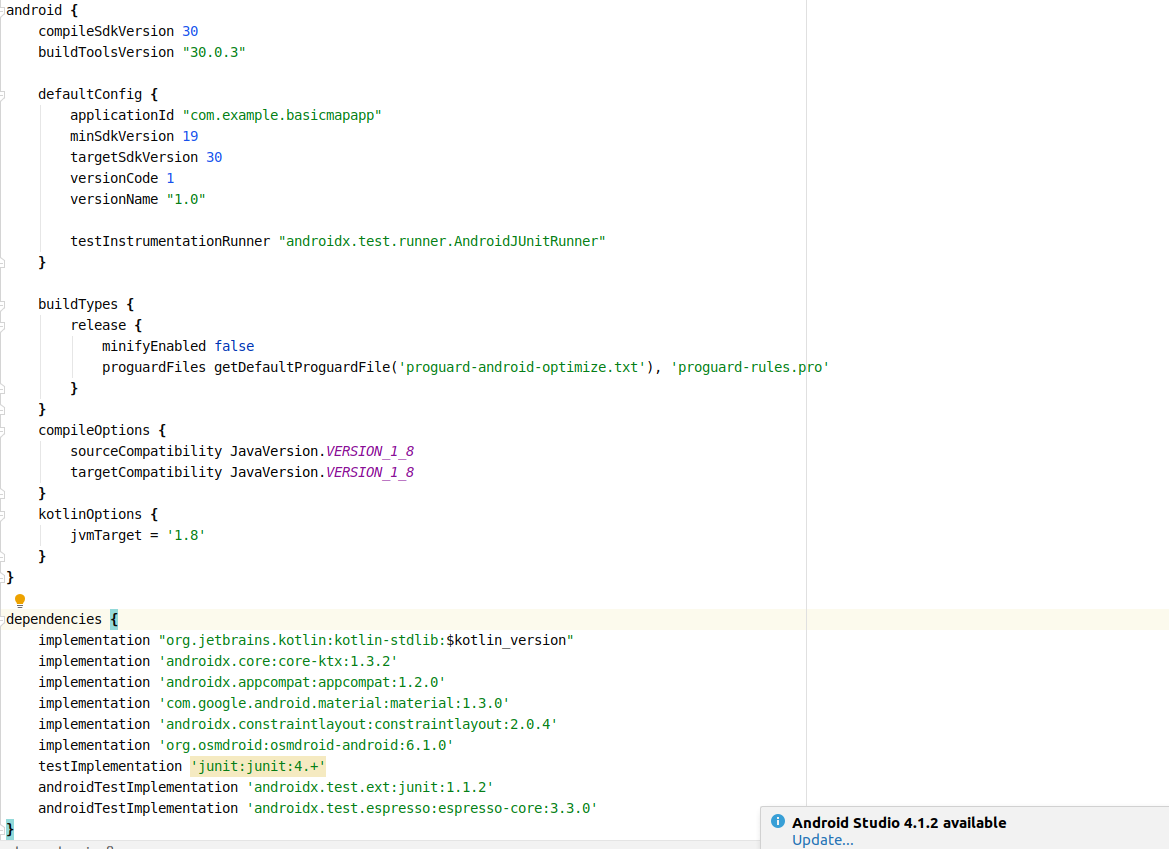The width and height of the screenshot is (1169, 849).
Task: Collapse the dependencies block fold marker
Action: 2,619
